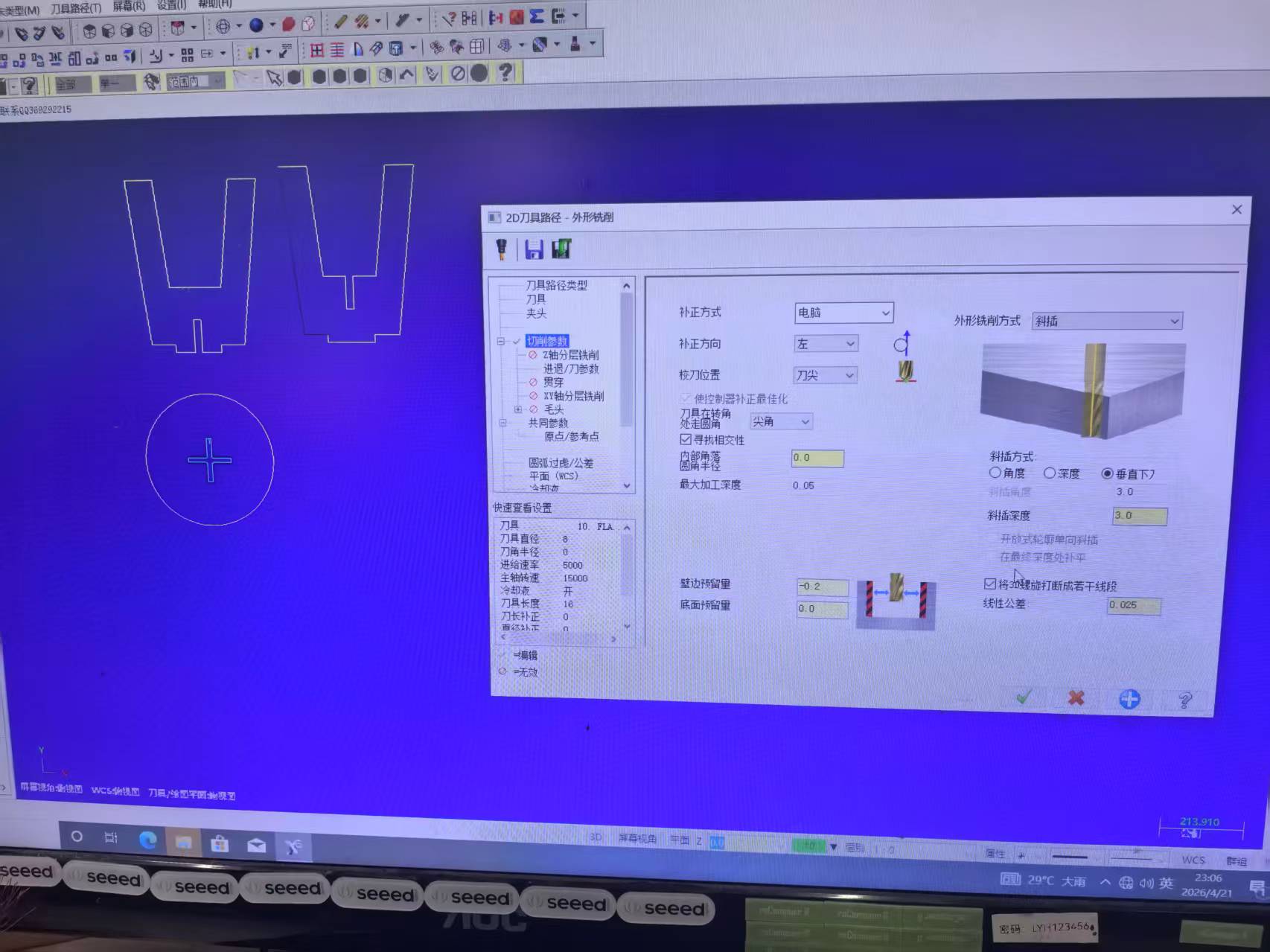The height and width of the screenshot is (952, 1270).
Task: Select the 深度 radio button
Action: coord(1050,473)
